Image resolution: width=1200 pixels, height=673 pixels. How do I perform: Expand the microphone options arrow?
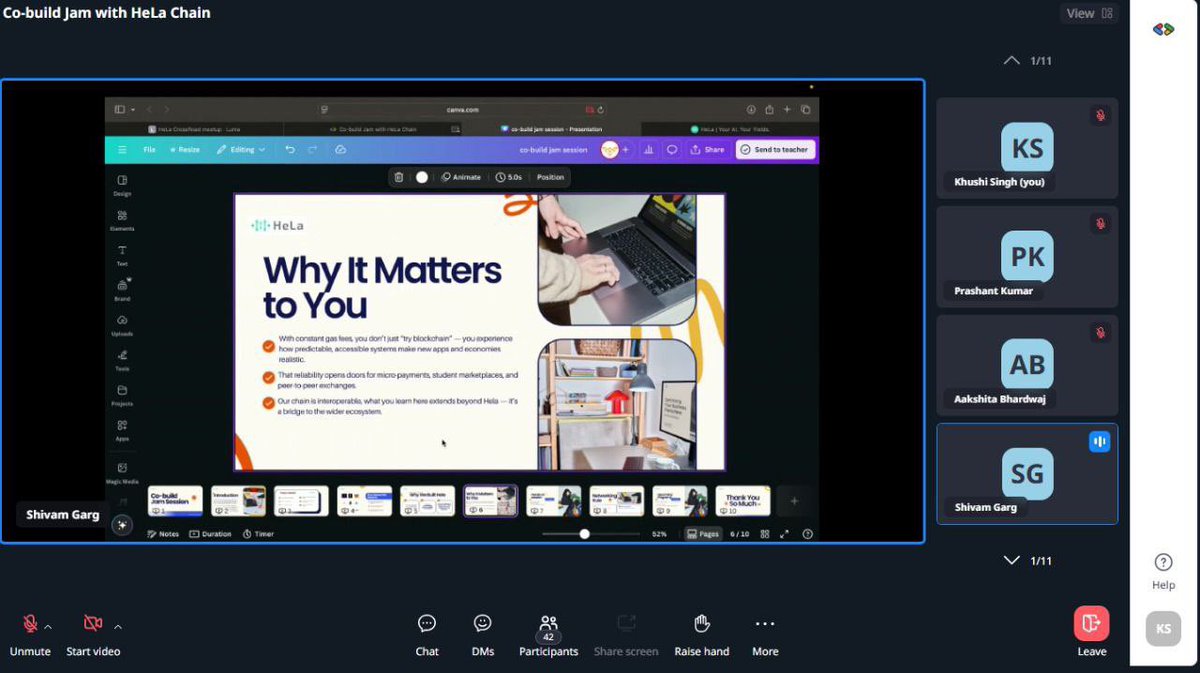pos(48,627)
